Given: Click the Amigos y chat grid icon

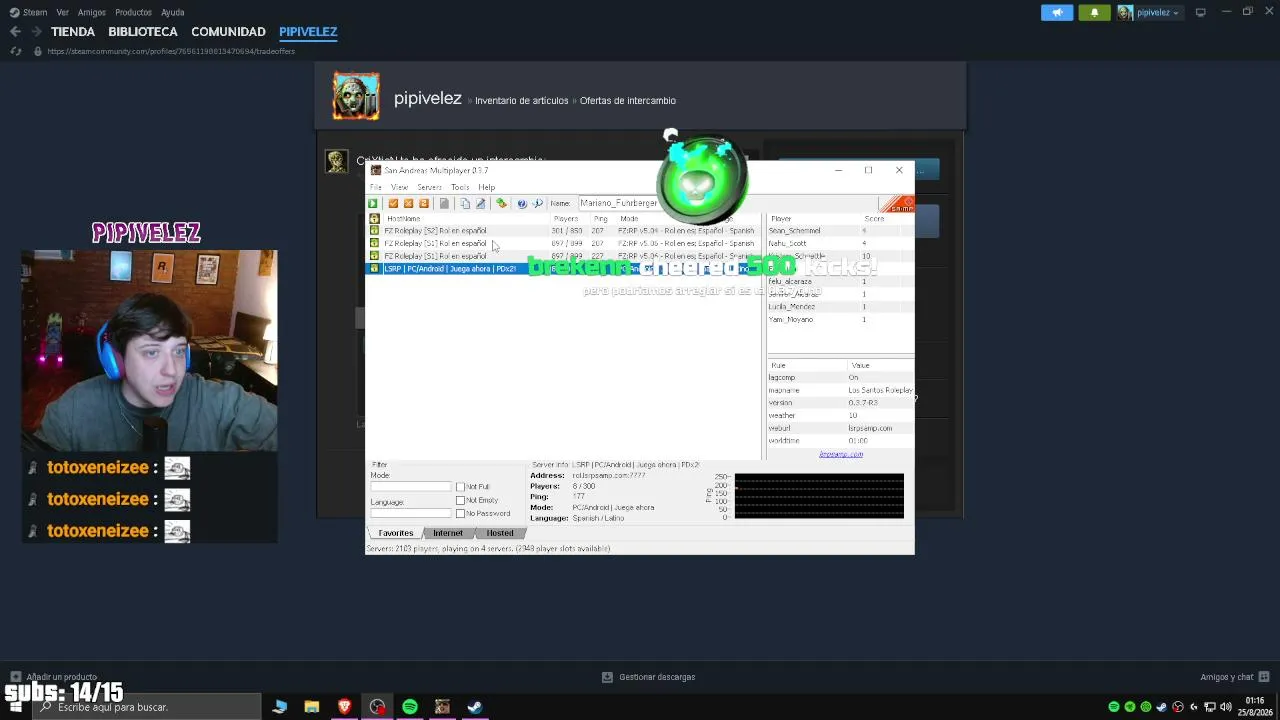Looking at the screenshot, I should pyautogui.click(x=1264, y=677).
